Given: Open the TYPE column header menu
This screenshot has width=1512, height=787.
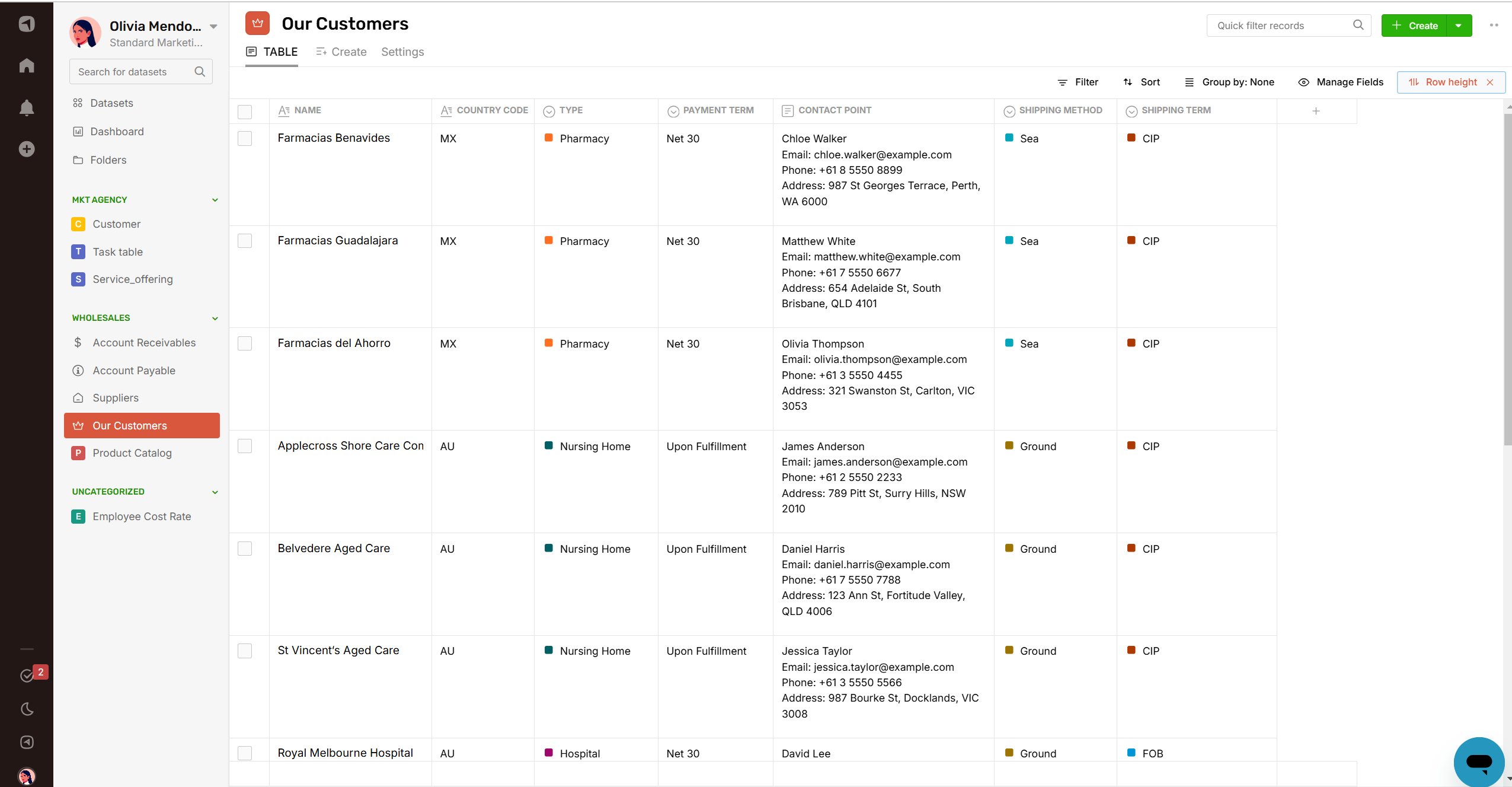Looking at the screenshot, I should click(596, 111).
